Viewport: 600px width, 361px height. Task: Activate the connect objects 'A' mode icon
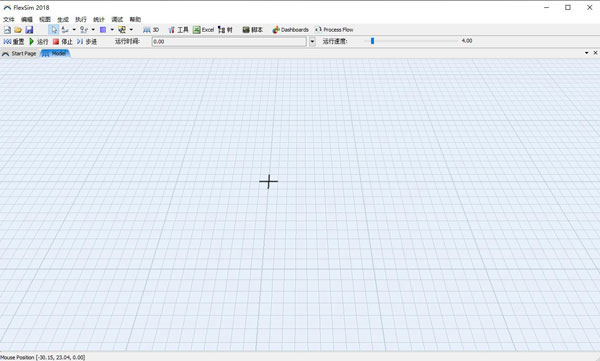point(65,29)
